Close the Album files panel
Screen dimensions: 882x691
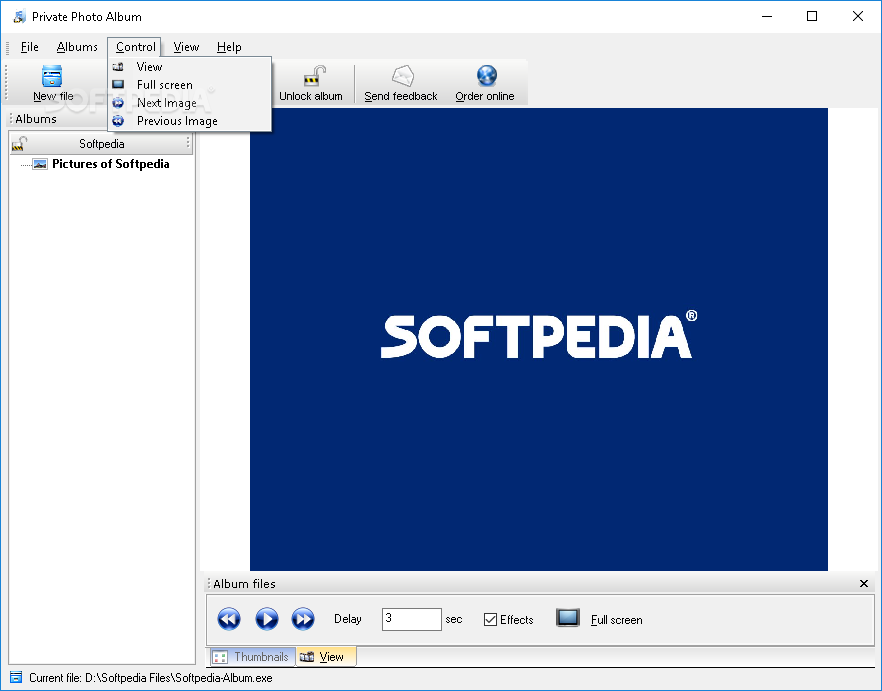864,584
